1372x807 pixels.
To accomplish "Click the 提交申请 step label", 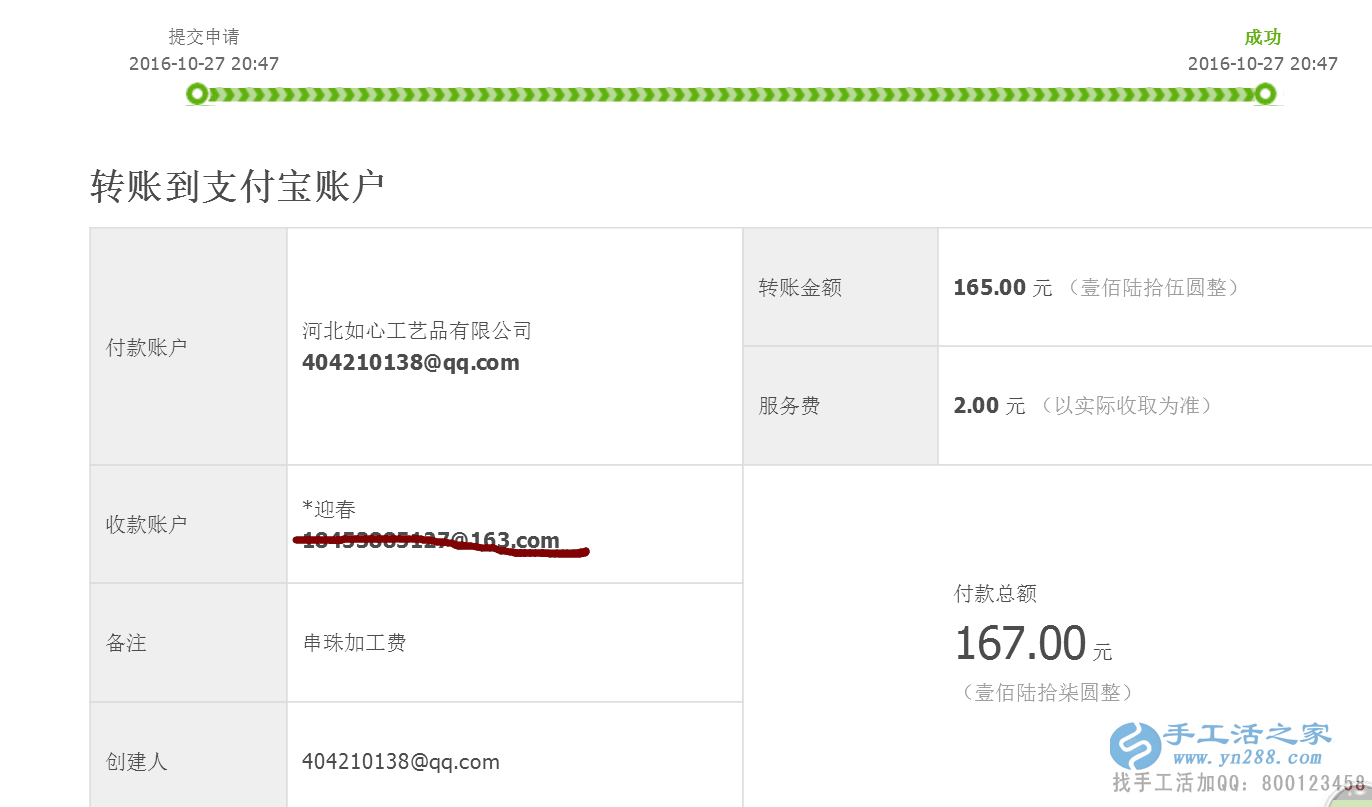I will click(x=204, y=38).
